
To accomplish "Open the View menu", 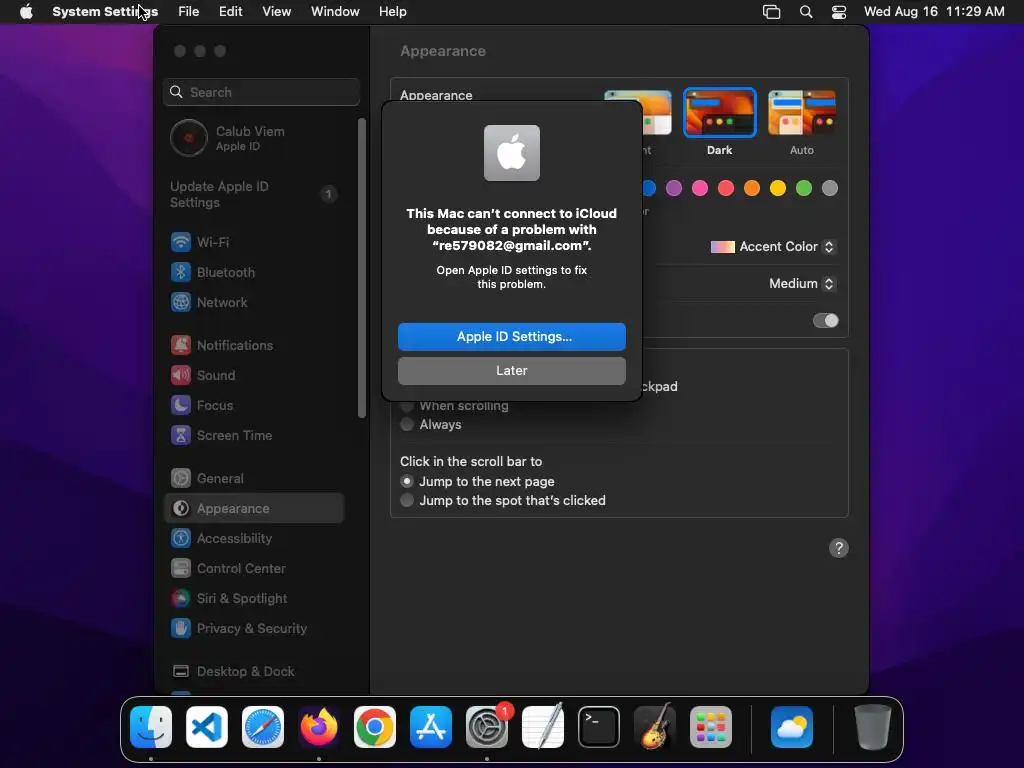I will (x=277, y=12).
